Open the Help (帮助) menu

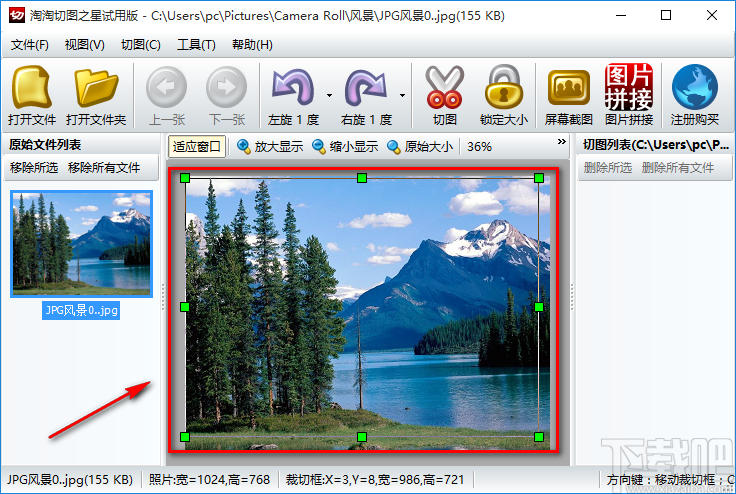252,45
